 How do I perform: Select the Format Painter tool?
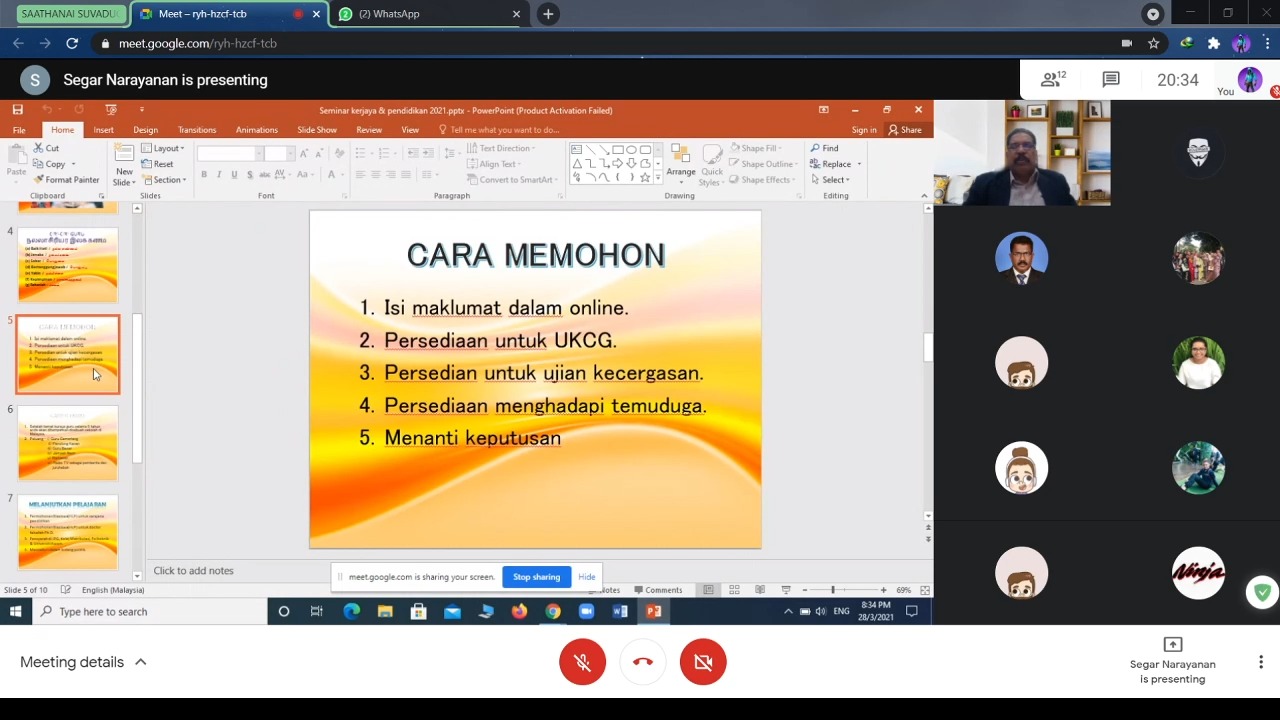tap(67, 180)
